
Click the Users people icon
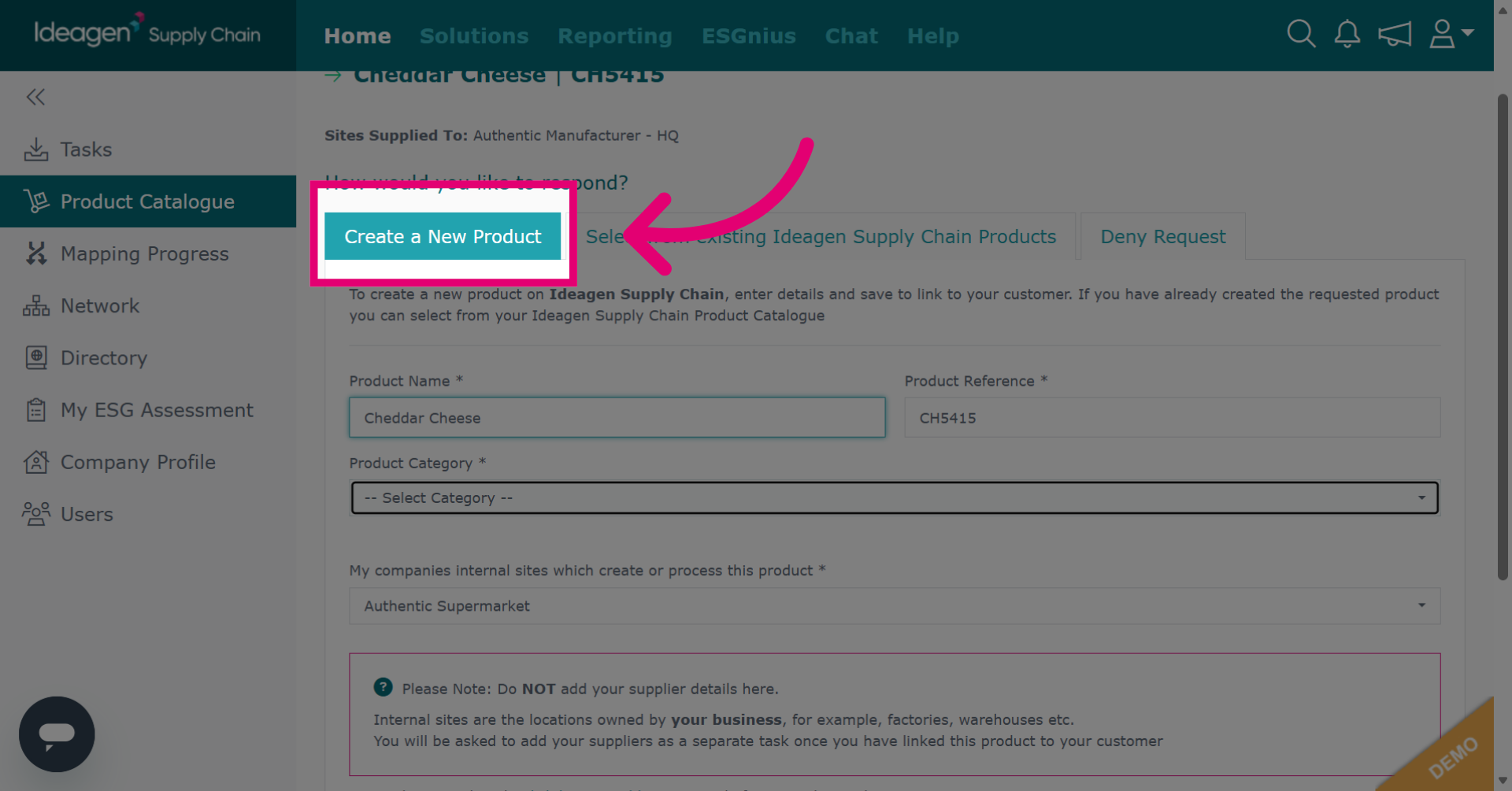[36, 514]
